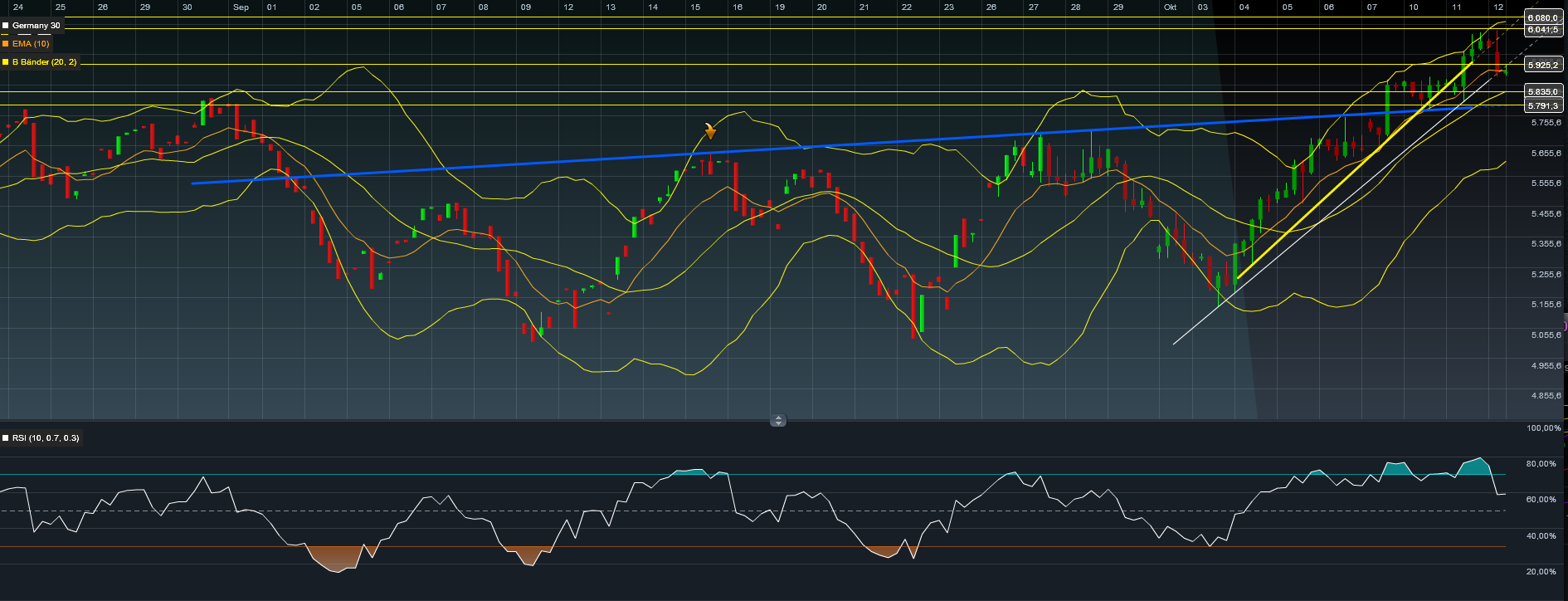Click the orange arrow marker on chart

[x=710, y=130]
